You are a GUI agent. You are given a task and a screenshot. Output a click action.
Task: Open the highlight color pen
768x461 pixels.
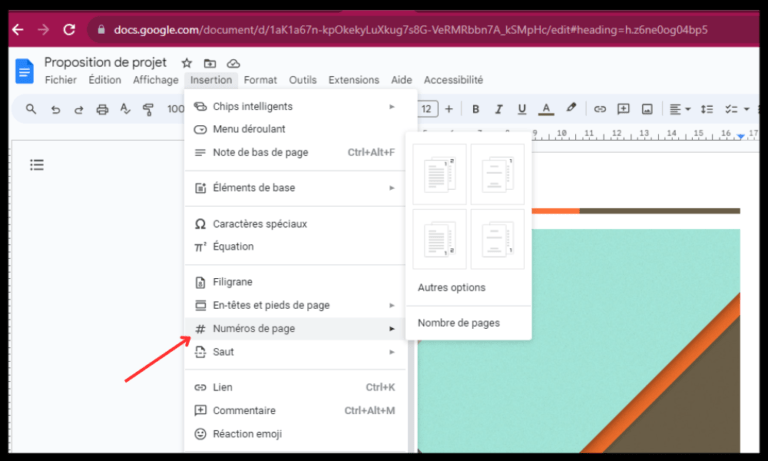coord(571,108)
